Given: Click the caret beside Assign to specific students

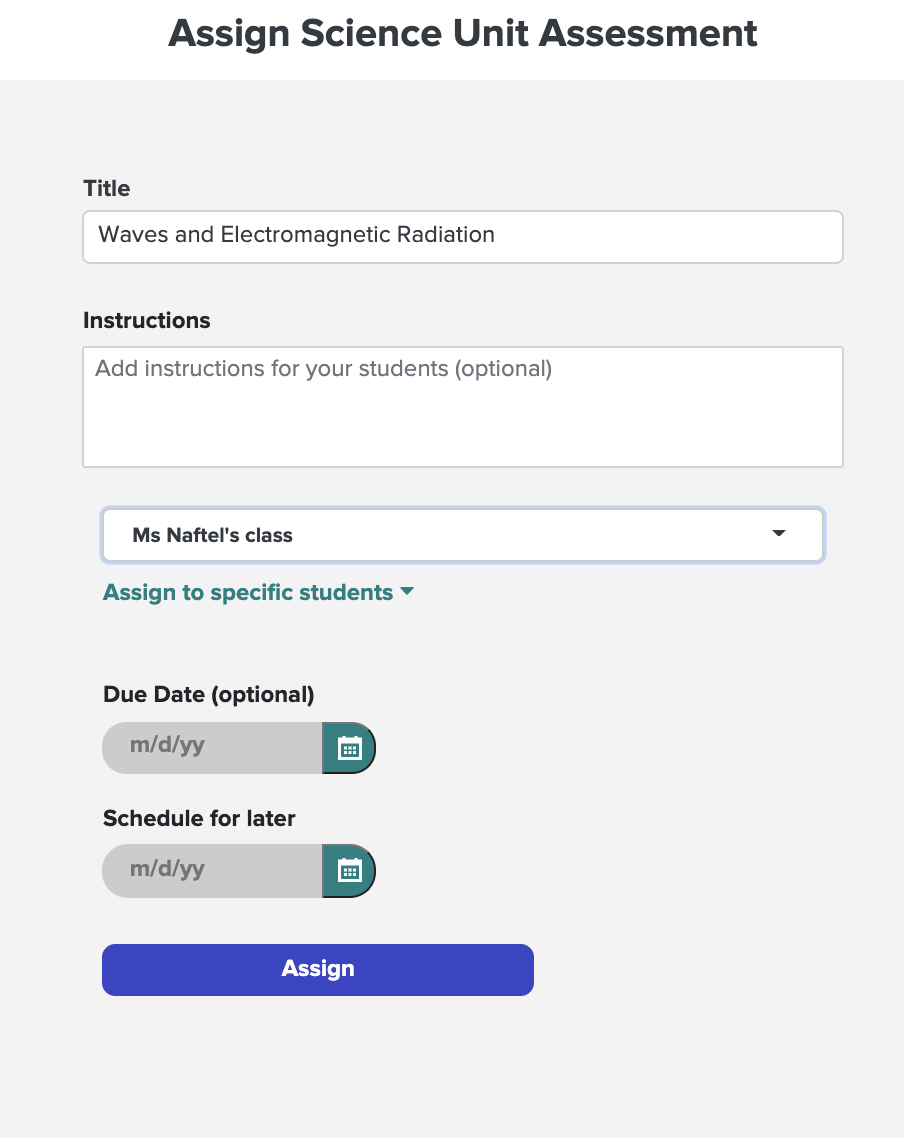Looking at the screenshot, I should (407, 591).
